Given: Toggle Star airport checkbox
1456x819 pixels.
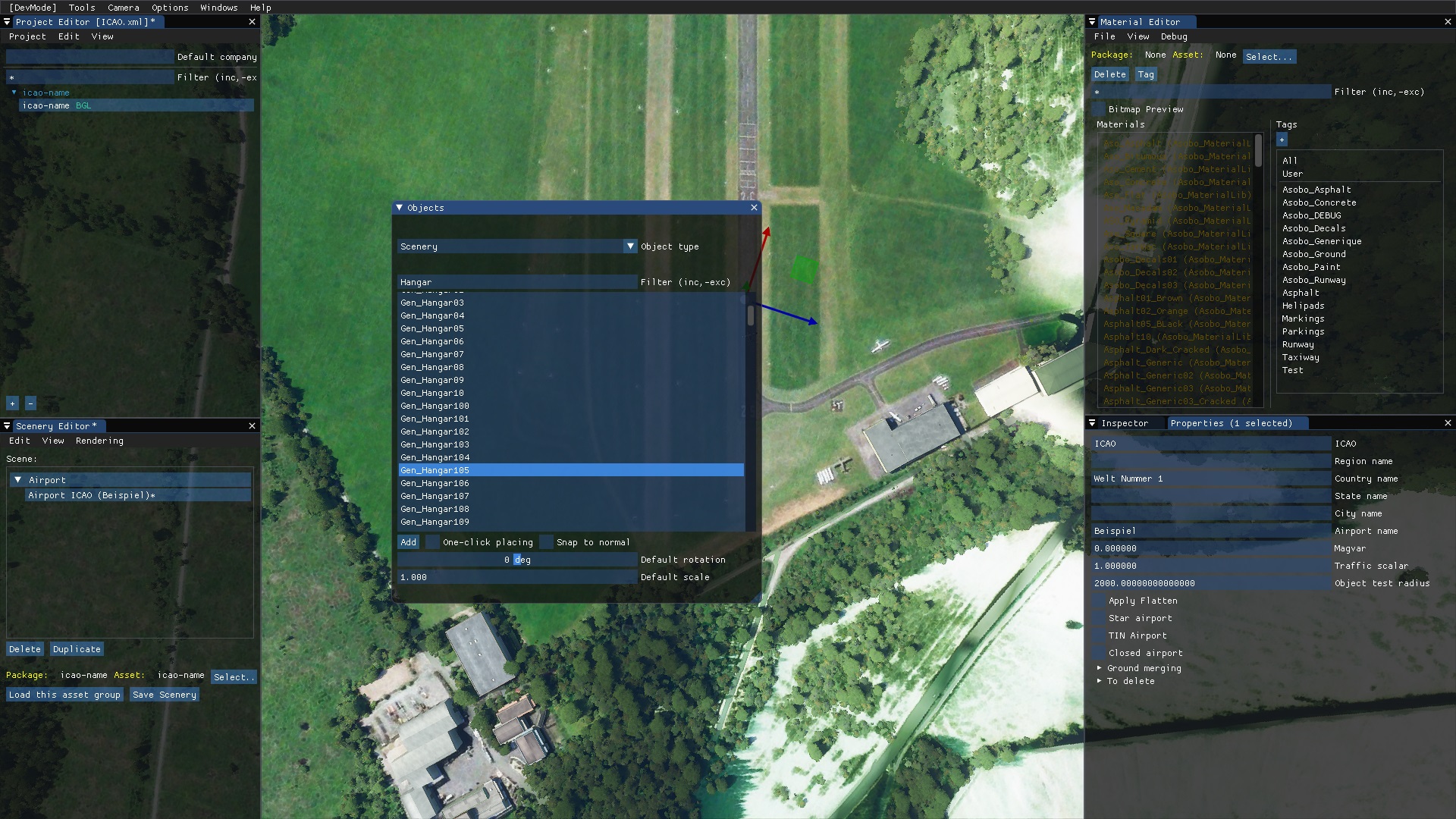Looking at the screenshot, I should [x=1098, y=618].
